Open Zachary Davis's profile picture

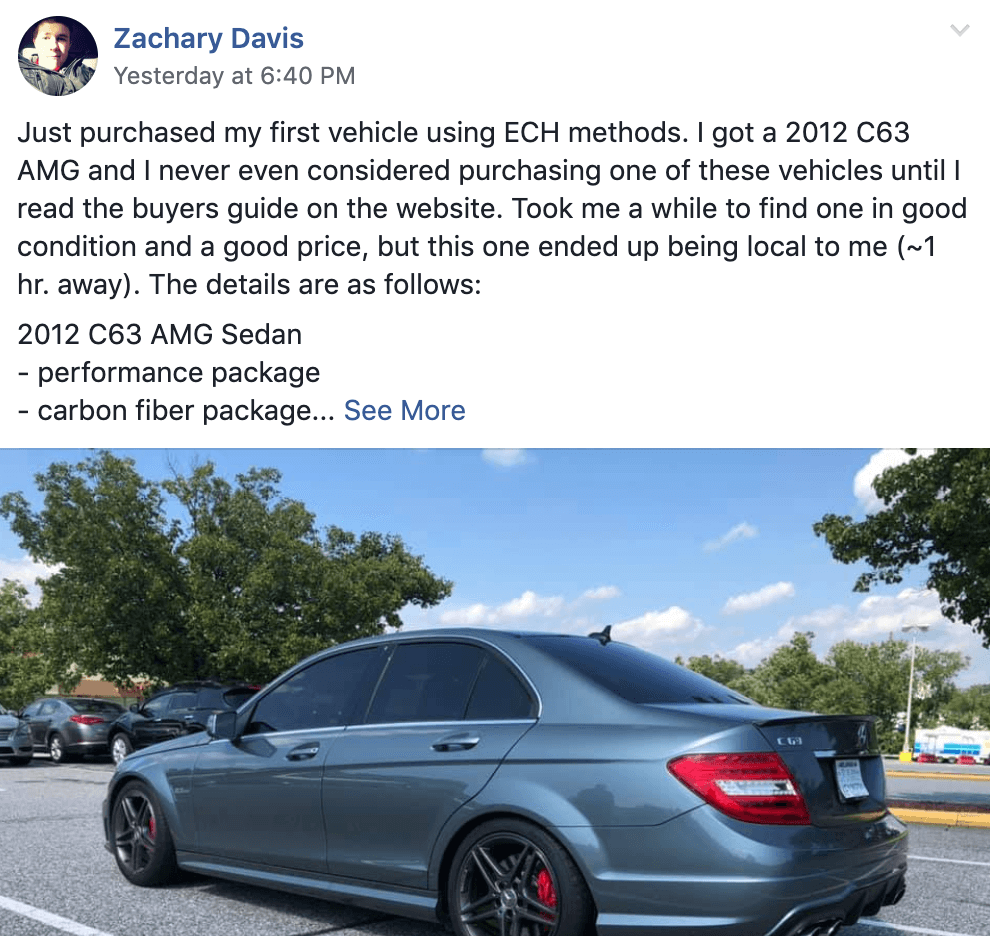(57, 56)
